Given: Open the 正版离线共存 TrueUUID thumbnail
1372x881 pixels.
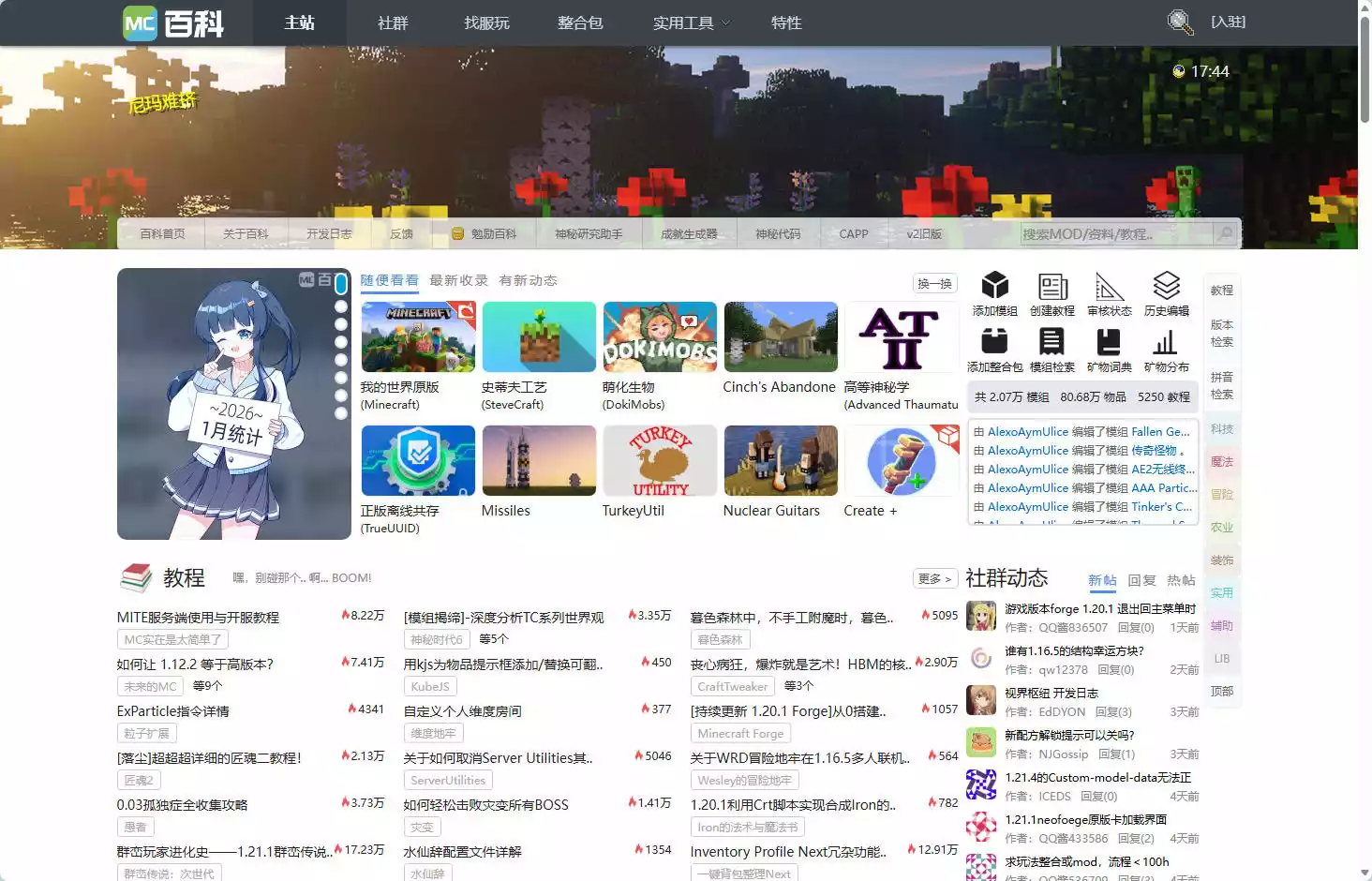Looking at the screenshot, I should (418, 460).
